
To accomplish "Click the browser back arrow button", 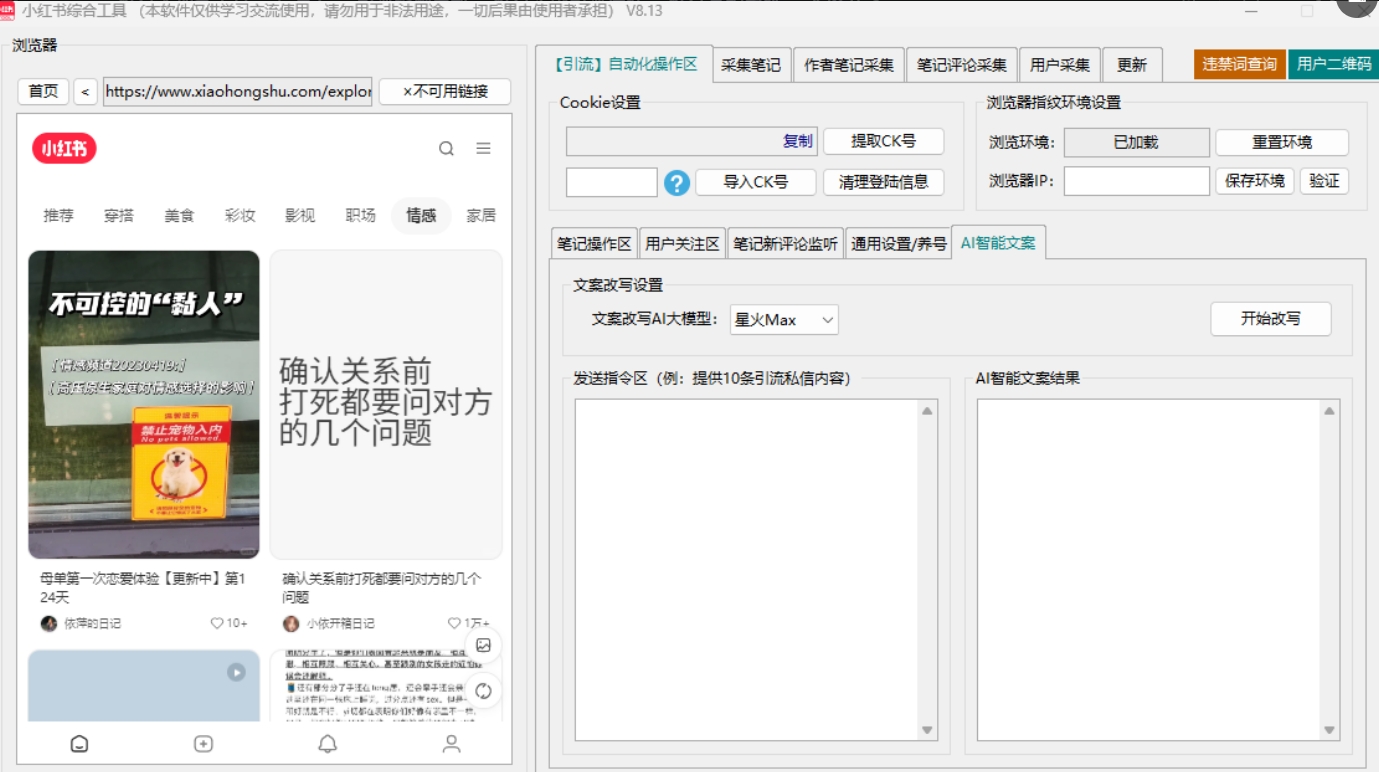I will coord(86,92).
